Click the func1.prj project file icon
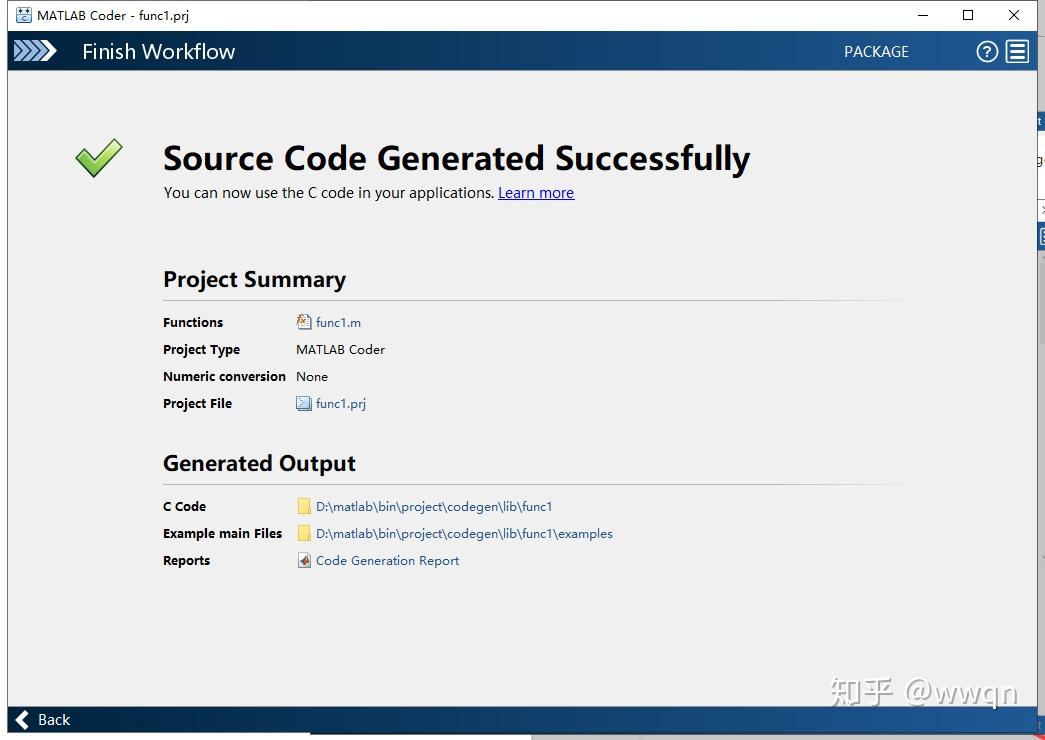This screenshot has width=1045, height=740. tap(304, 403)
